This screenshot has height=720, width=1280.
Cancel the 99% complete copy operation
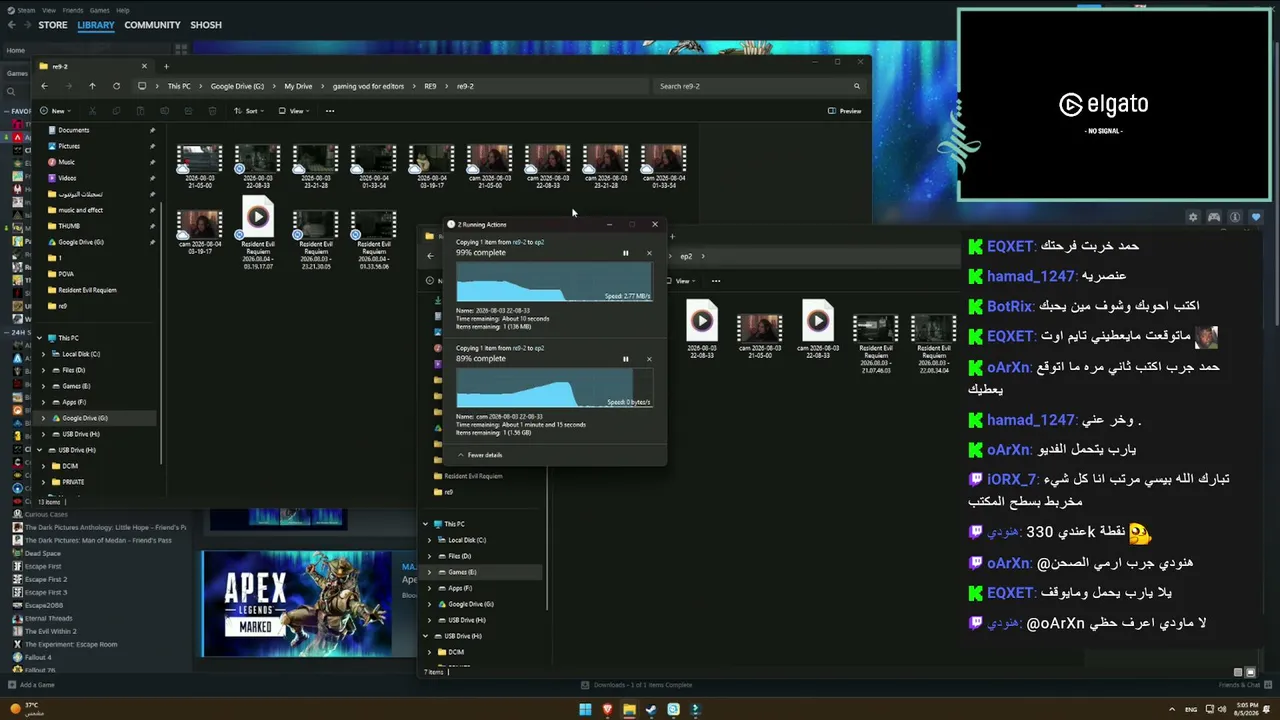(x=649, y=253)
